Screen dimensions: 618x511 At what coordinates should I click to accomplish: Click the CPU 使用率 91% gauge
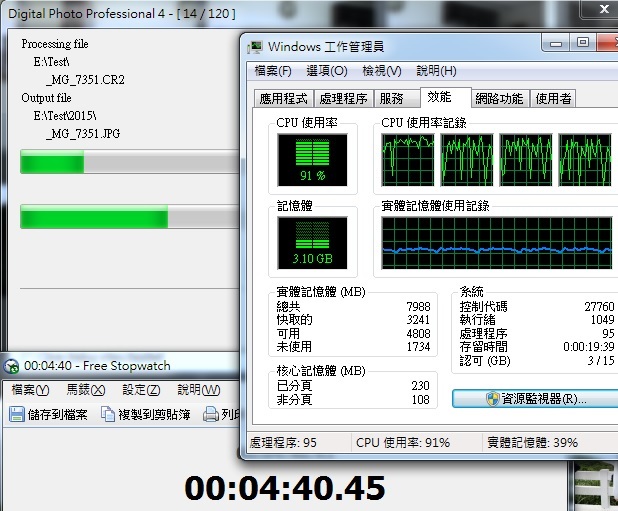[312, 160]
